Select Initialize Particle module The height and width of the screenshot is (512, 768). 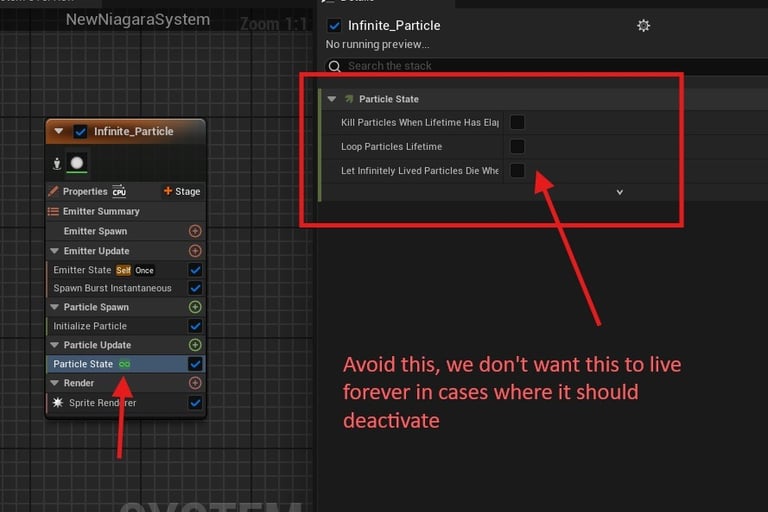[x=125, y=326]
